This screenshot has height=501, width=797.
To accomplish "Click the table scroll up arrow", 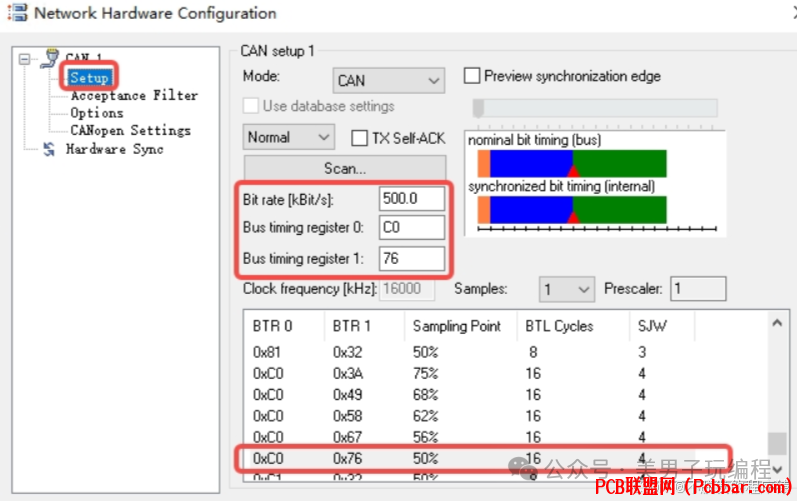I will 777,323.
